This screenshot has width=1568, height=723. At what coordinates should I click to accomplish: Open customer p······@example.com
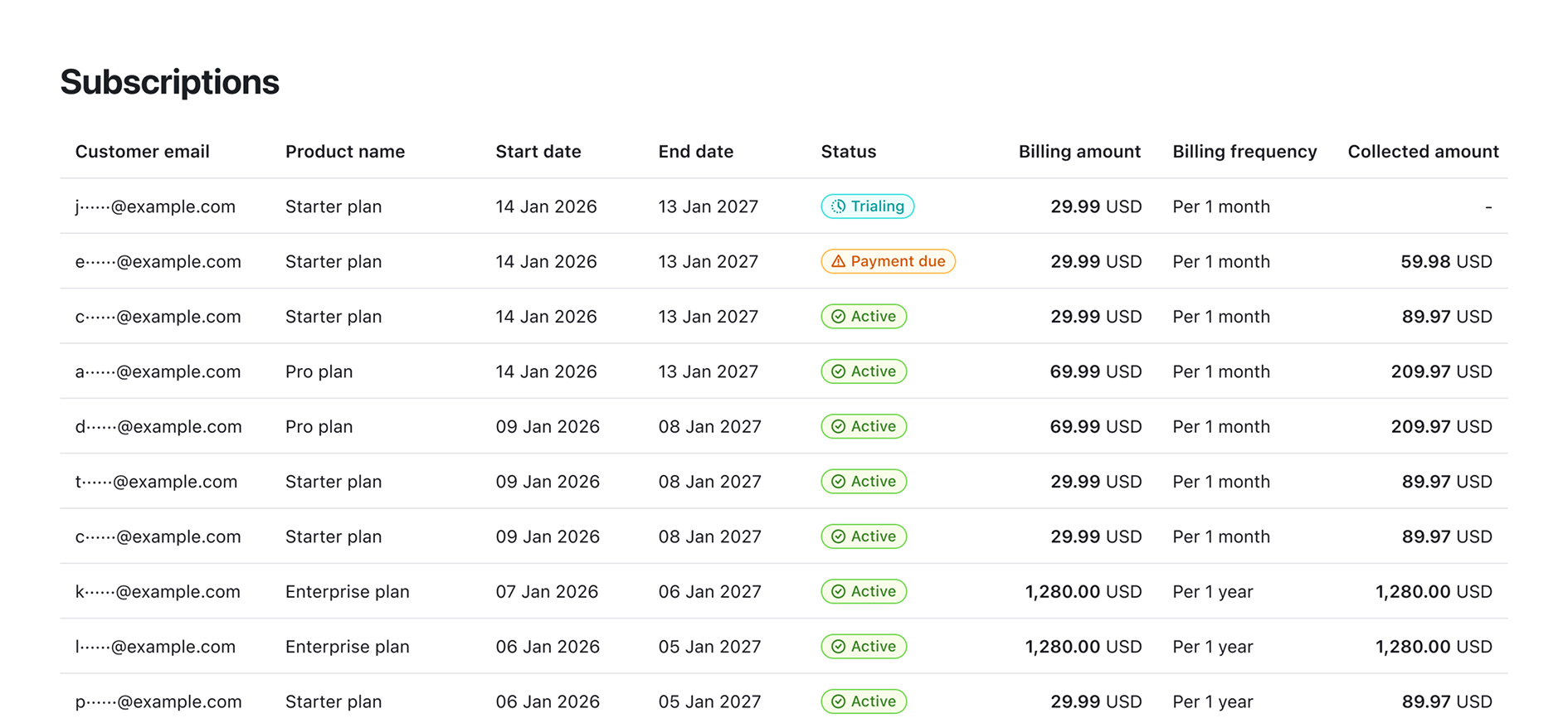pos(158,701)
